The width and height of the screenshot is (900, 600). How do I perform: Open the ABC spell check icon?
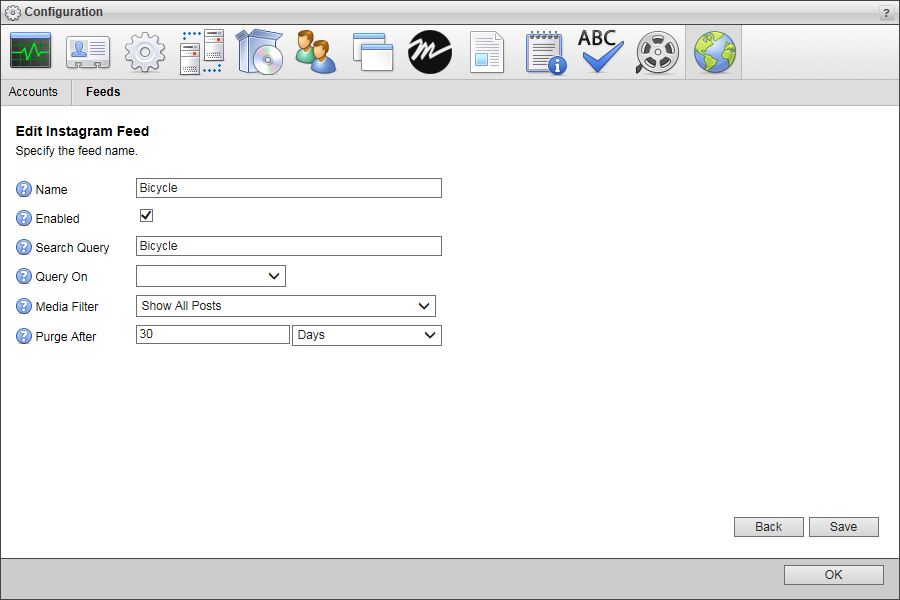pyautogui.click(x=601, y=52)
